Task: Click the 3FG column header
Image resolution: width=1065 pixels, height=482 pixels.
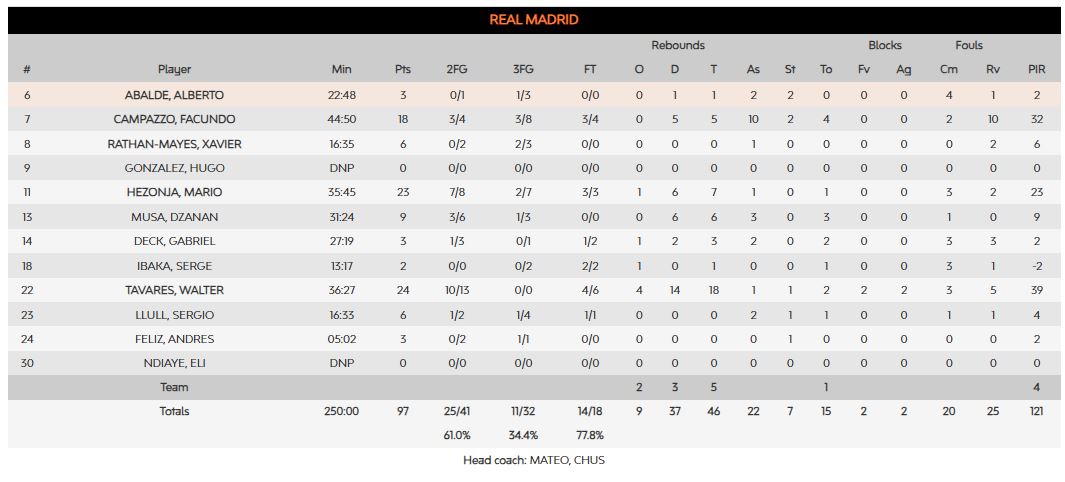Action: 523,70
